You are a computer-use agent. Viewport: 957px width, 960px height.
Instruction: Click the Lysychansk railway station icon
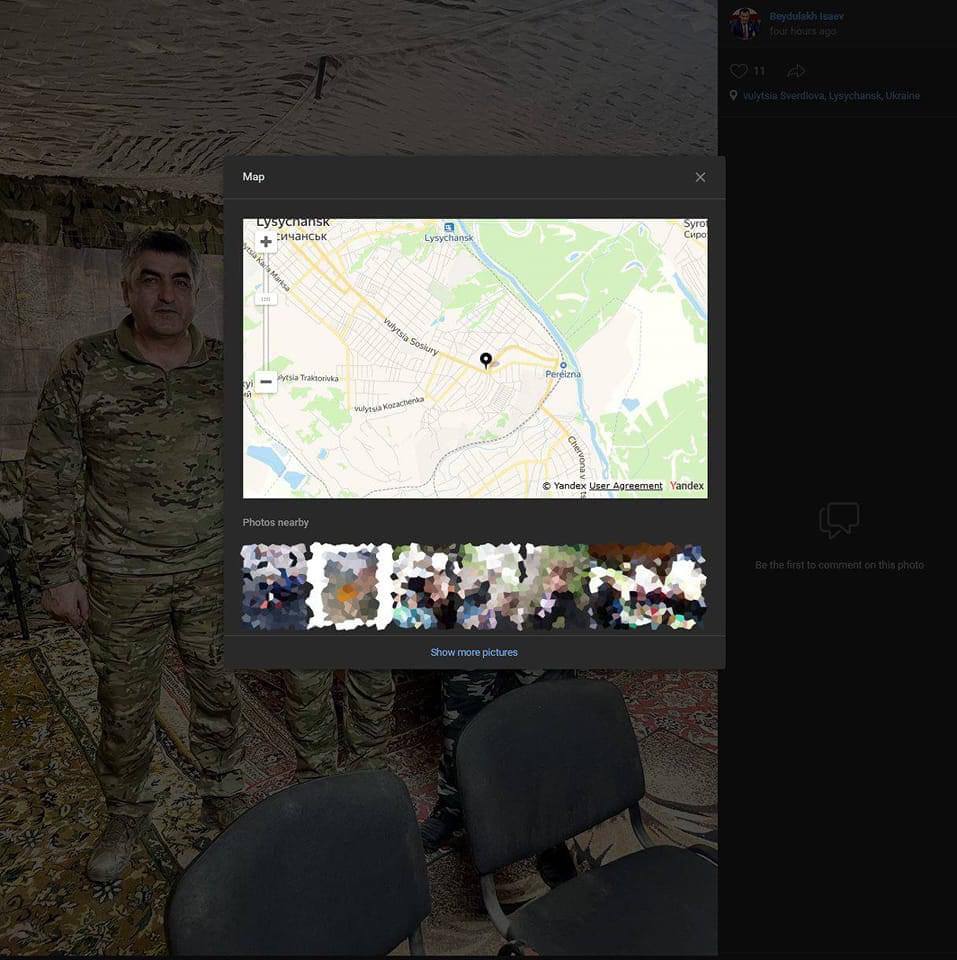click(x=449, y=227)
